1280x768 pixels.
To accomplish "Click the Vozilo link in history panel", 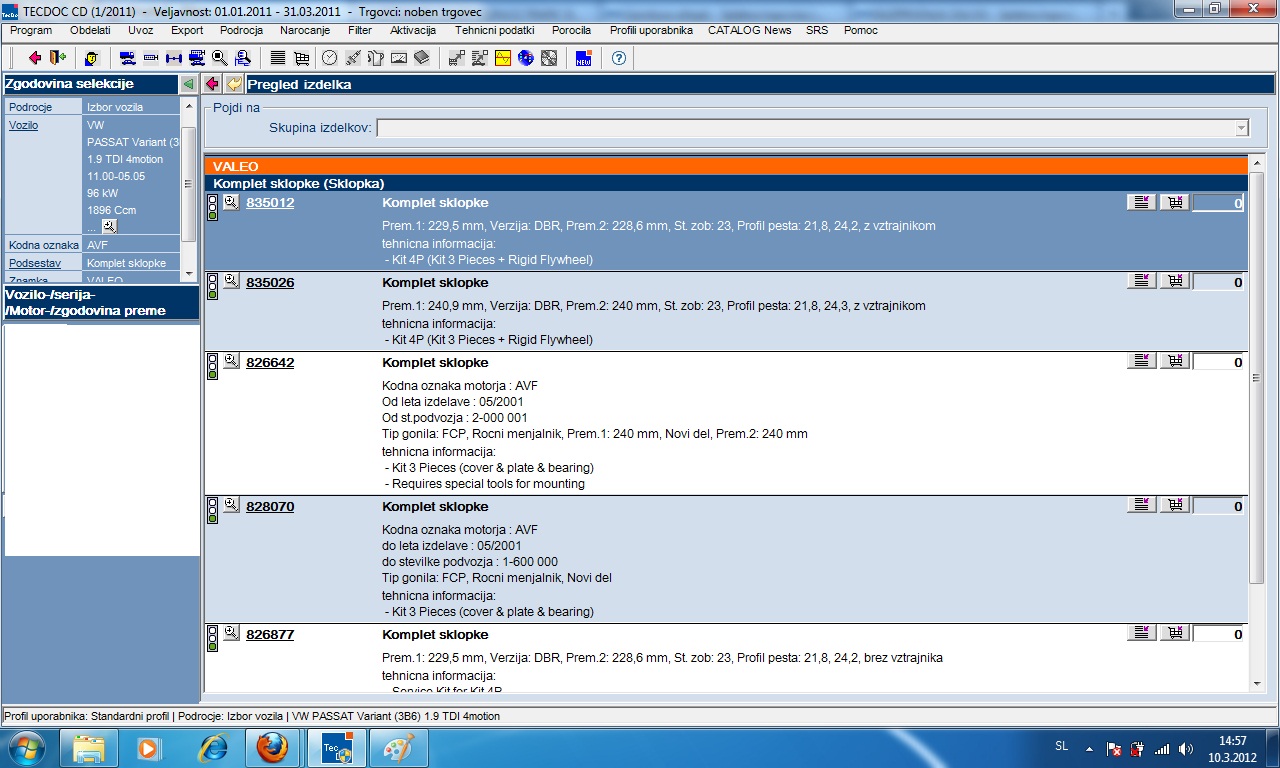I will 24,126.
